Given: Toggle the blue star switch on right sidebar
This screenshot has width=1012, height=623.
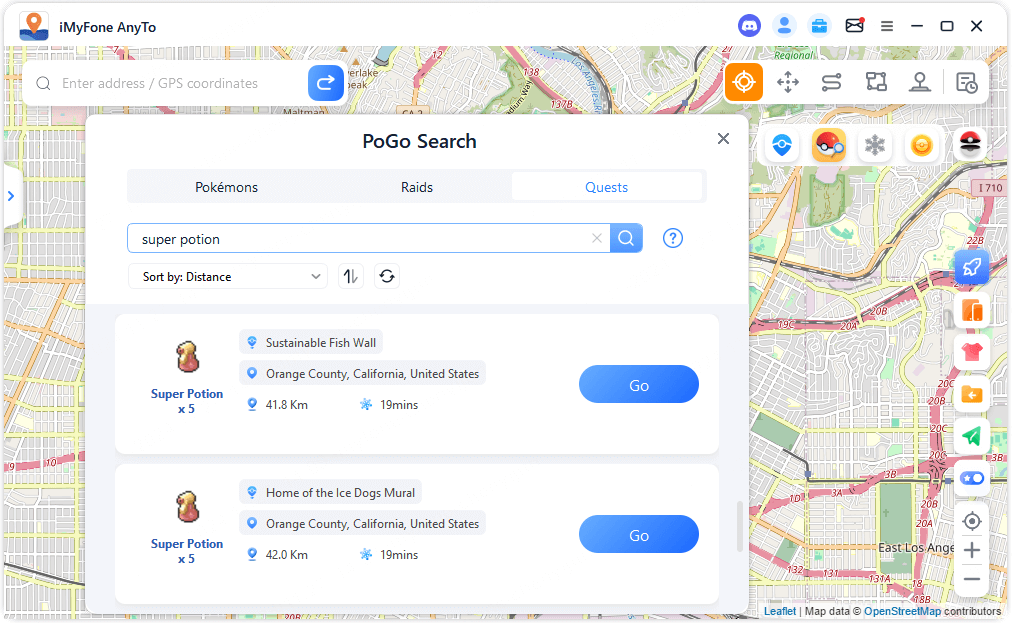Looking at the screenshot, I should point(971,479).
